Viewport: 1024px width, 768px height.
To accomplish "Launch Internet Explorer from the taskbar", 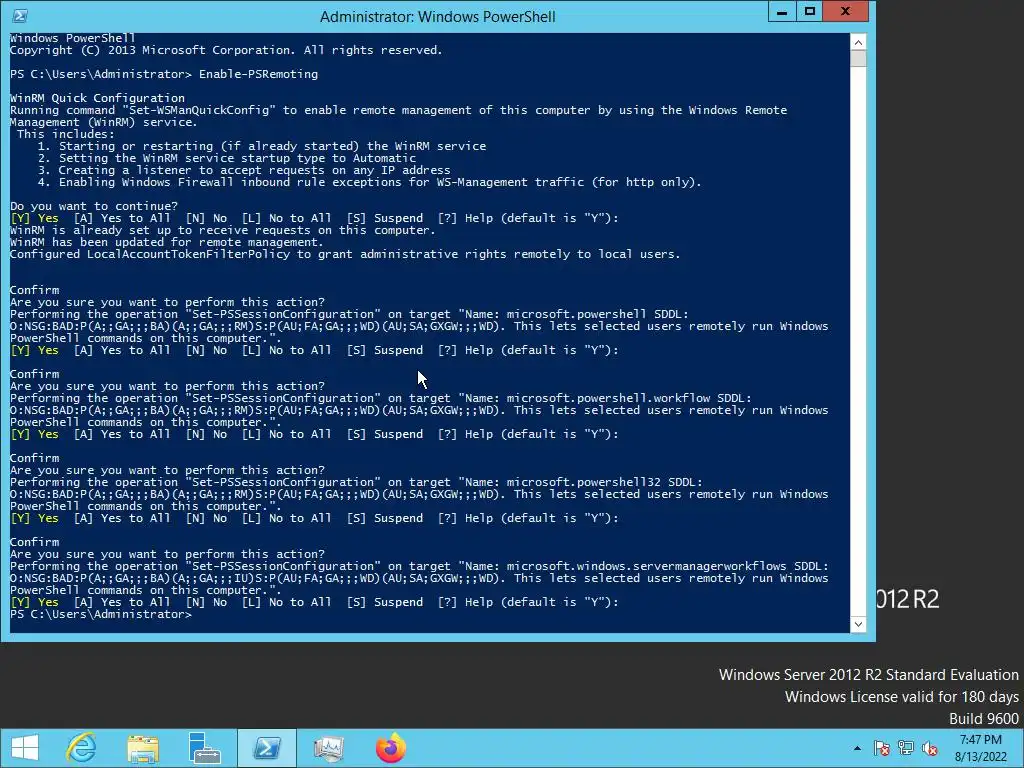I will pyautogui.click(x=82, y=748).
